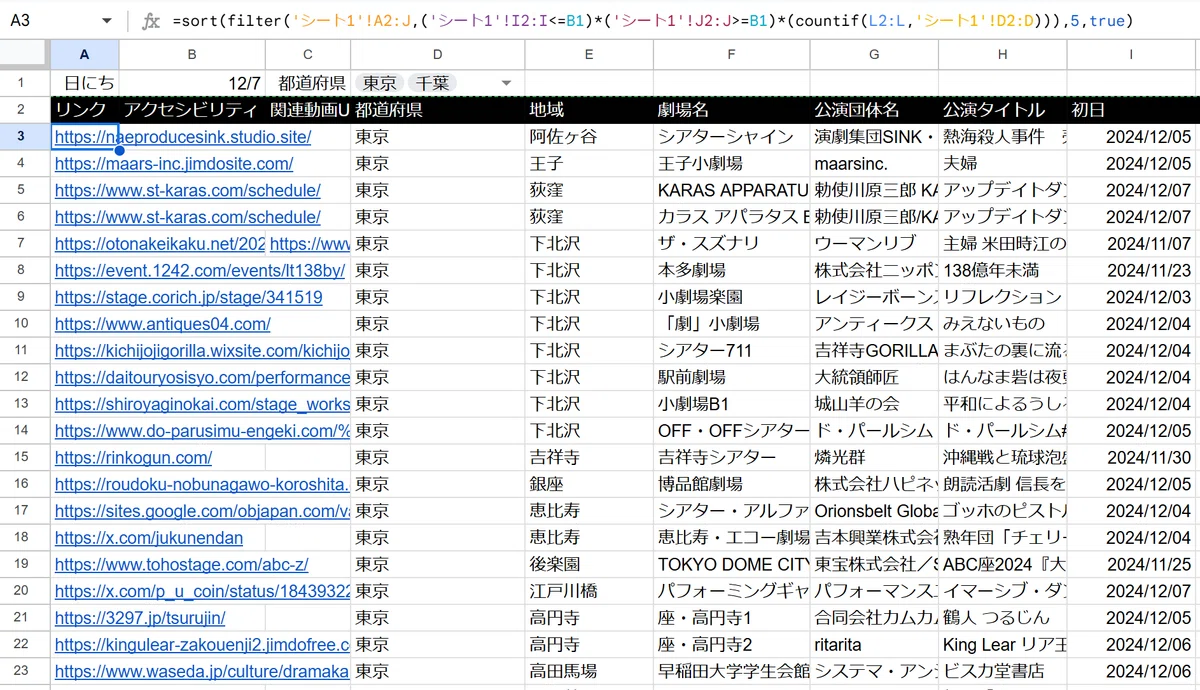The image size is (1200, 690).
Task: Select the 2024/11/25 date cell
Action: (x=1133, y=564)
